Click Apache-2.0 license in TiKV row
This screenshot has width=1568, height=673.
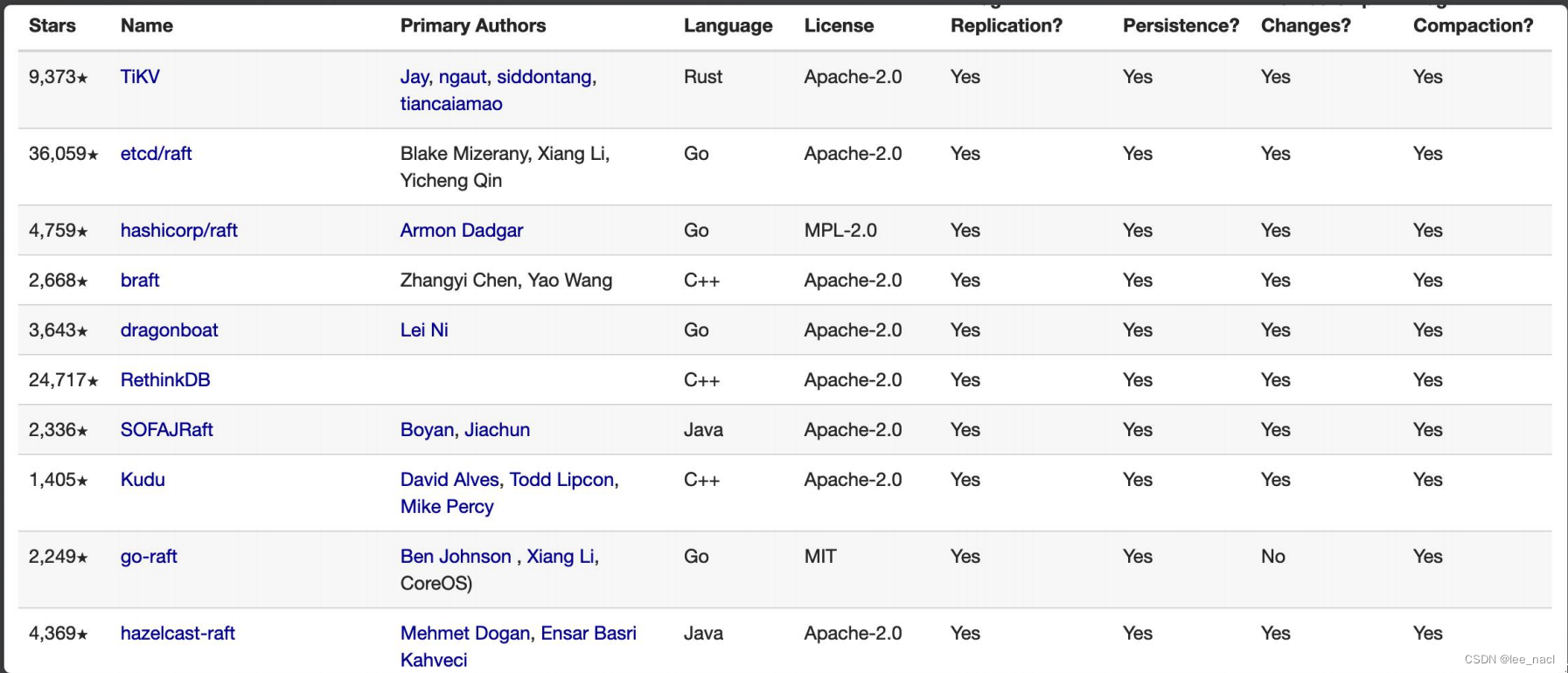pos(853,77)
